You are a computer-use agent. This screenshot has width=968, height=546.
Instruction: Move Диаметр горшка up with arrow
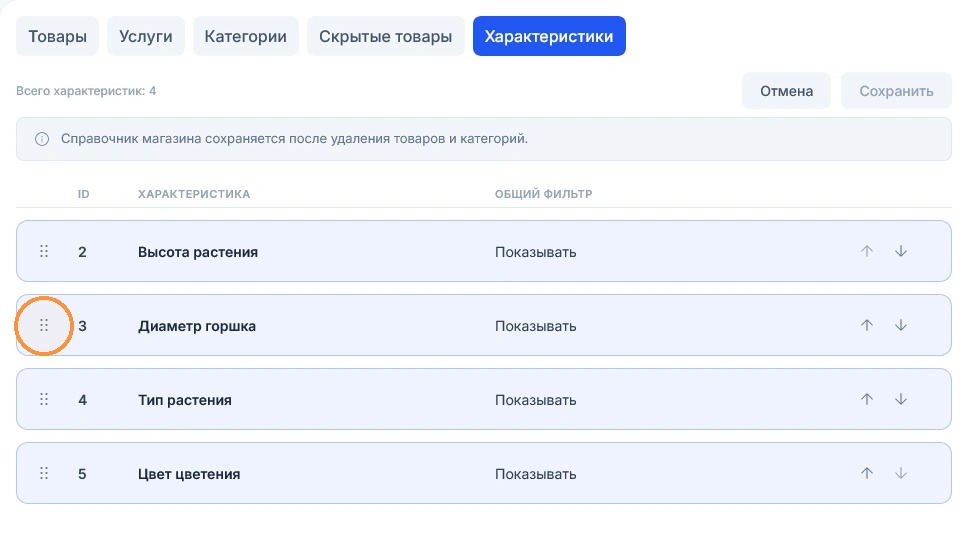point(867,325)
